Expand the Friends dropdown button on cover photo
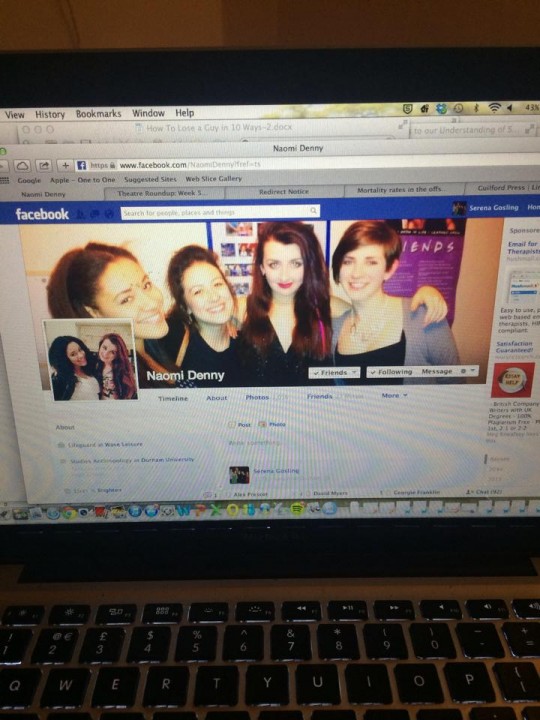540x720 pixels. pyautogui.click(x=334, y=372)
